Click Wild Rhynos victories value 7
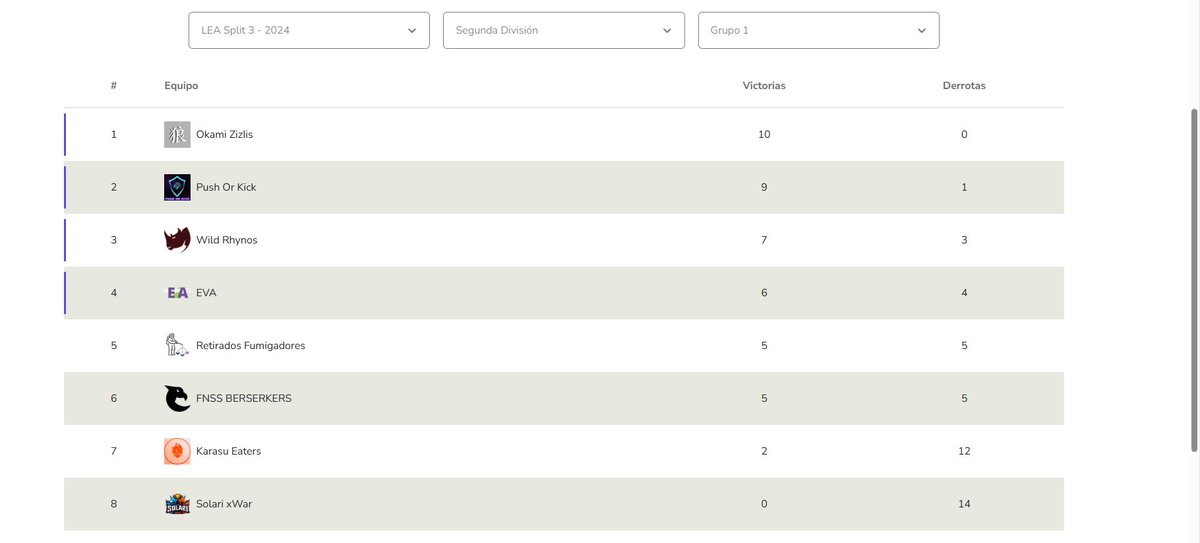The width and height of the screenshot is (1200, 543). pyautogui.click(x=764, y=240)
